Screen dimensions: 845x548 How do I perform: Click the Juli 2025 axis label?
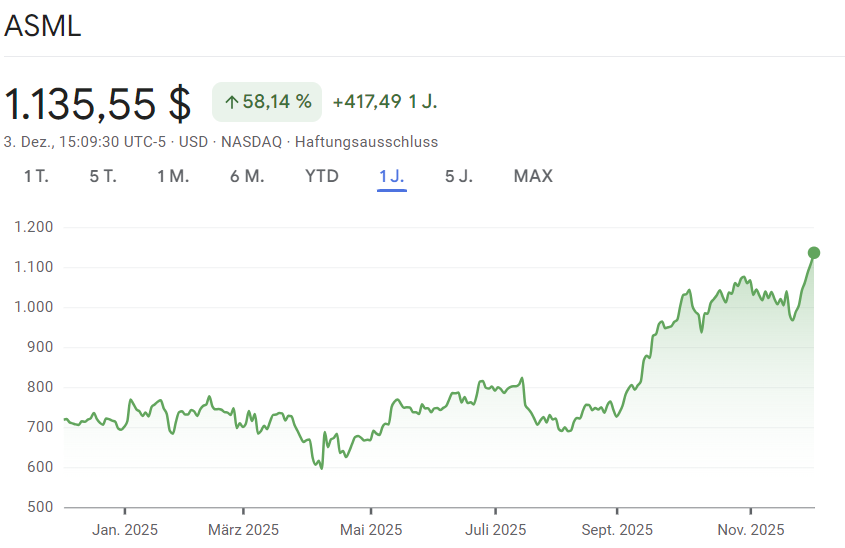[496, 530]
